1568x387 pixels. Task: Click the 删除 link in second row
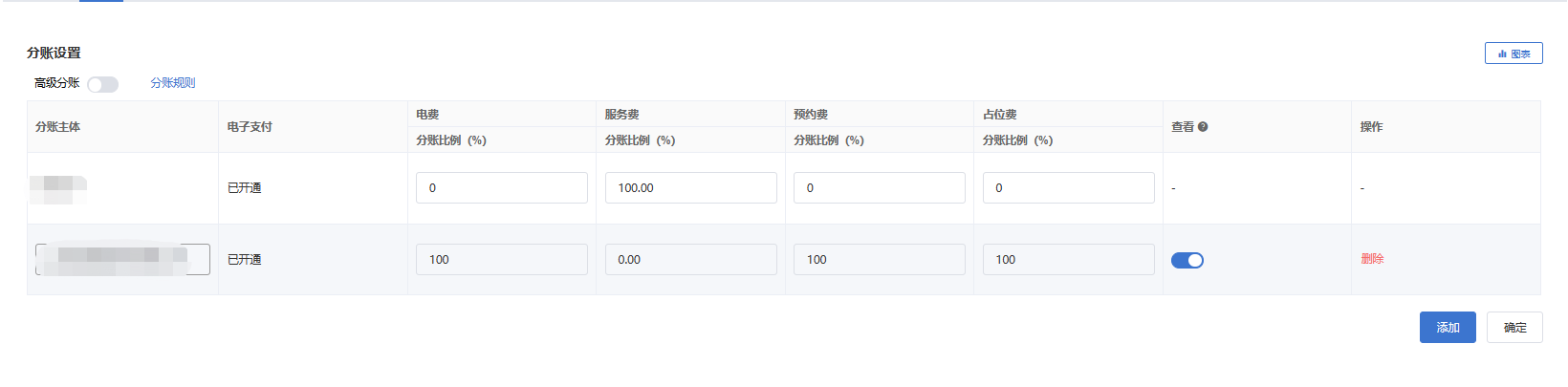(x=1372, y=259)
